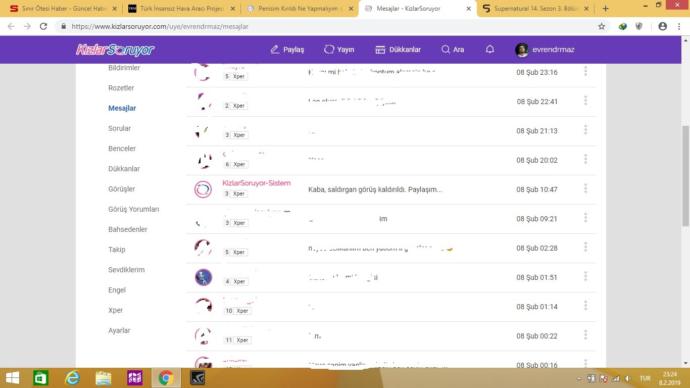Select Sorular in the sidebar
The width and height of the screenshot is (690, 388).
[x=119, y=128]
